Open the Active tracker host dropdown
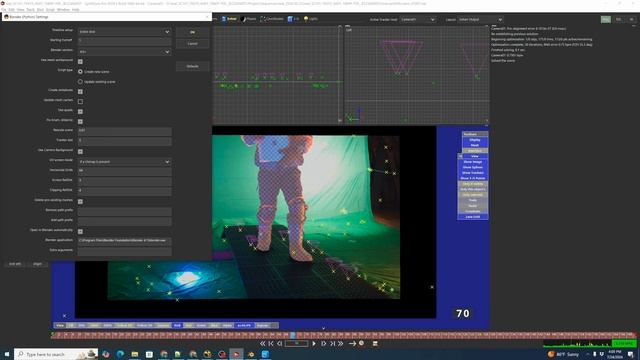The image size is (640, 360). [x=418, y=19]
